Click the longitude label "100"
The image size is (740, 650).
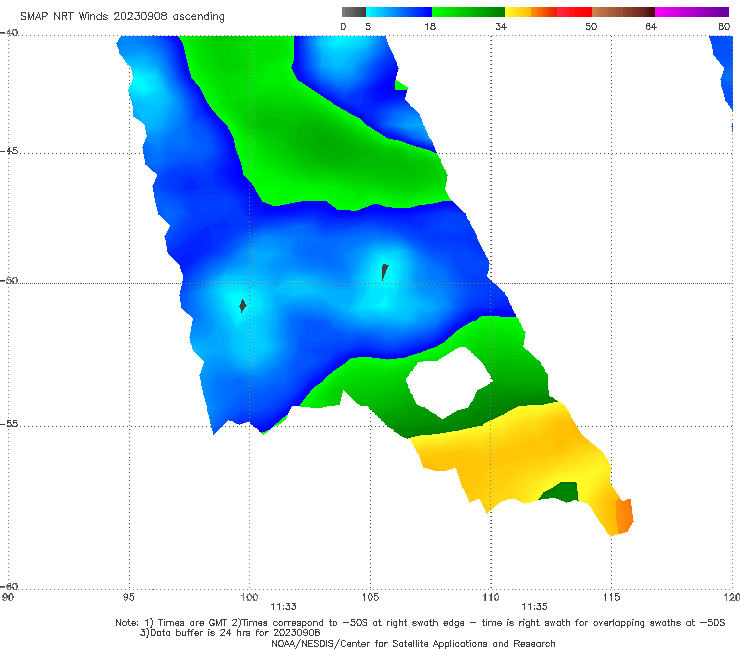249,597
